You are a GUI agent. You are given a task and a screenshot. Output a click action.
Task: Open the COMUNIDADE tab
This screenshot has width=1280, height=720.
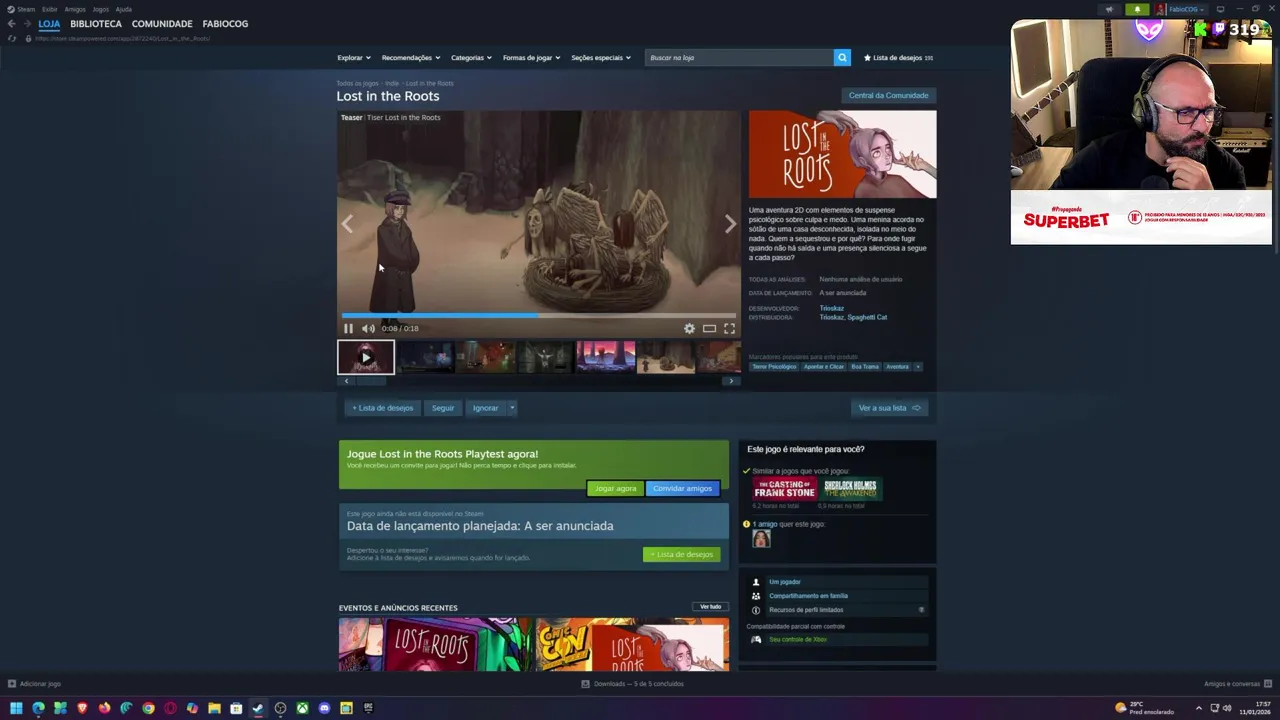point(162,23)
